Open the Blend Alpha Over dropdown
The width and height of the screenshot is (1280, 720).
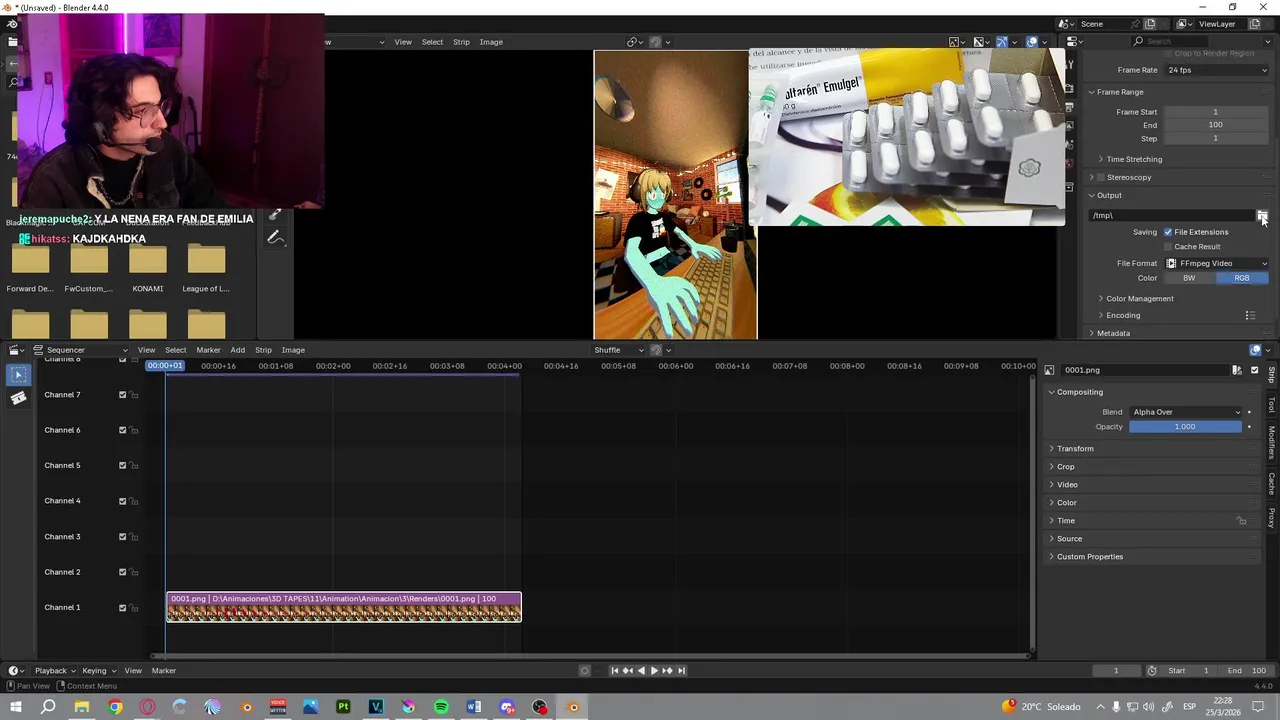1186,412
